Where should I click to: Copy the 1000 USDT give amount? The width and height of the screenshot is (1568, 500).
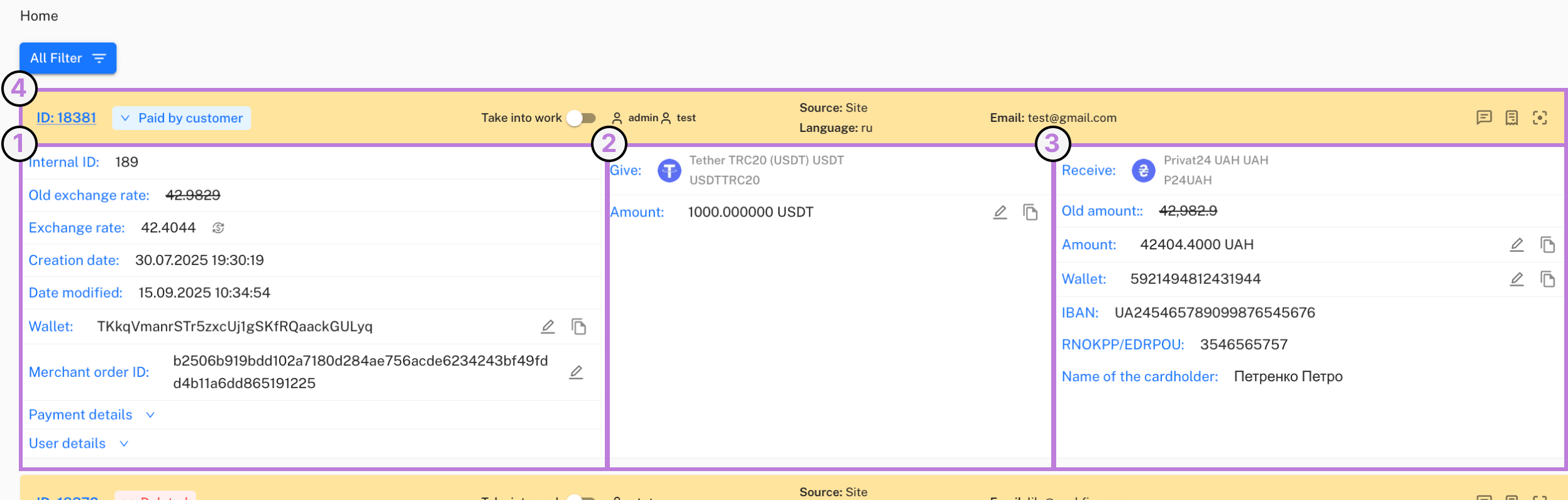[1030, 212]
